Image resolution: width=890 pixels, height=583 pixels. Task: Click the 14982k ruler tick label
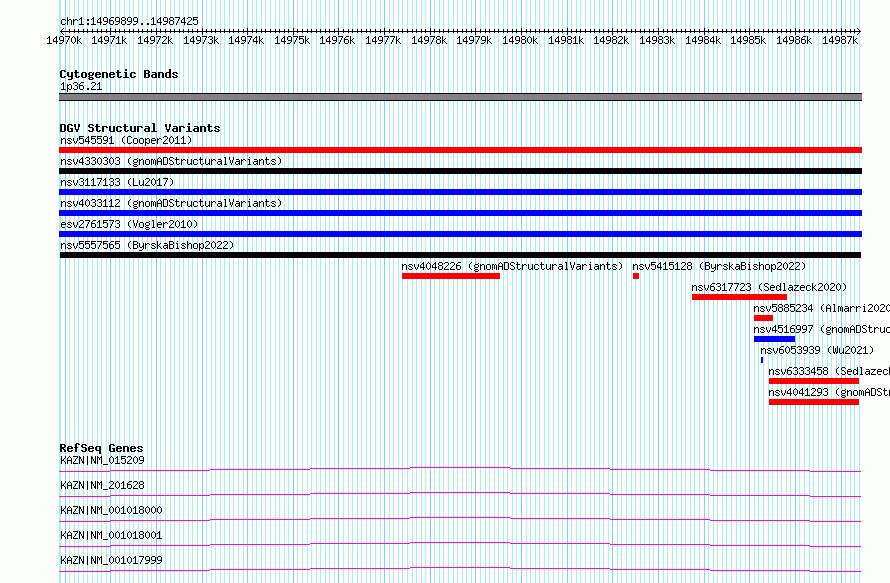click(611, 40)
